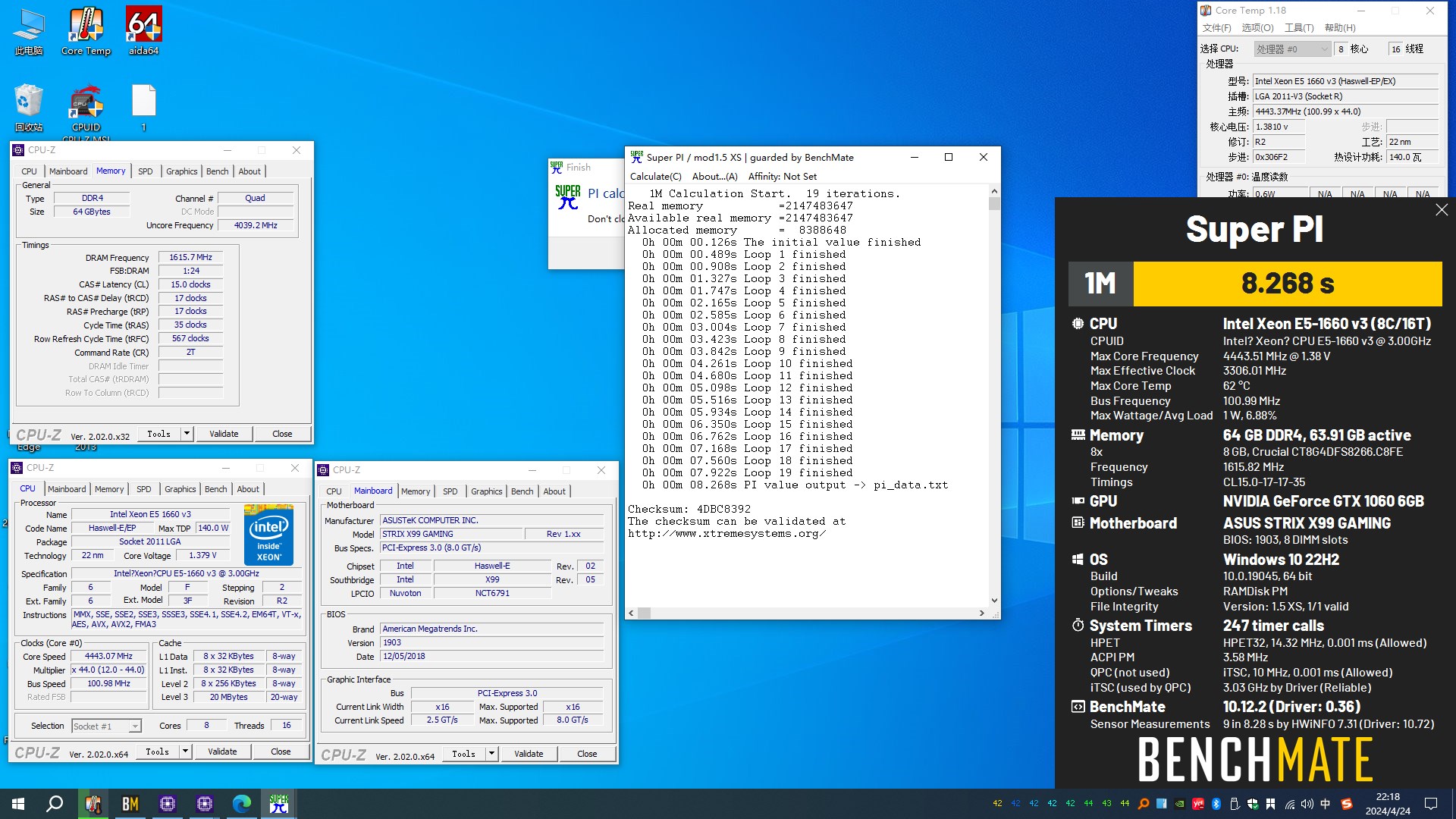Click safely remove hardware USB tray icon
The width and height of the screenshot is (1456, 819).
(1235, 804)
